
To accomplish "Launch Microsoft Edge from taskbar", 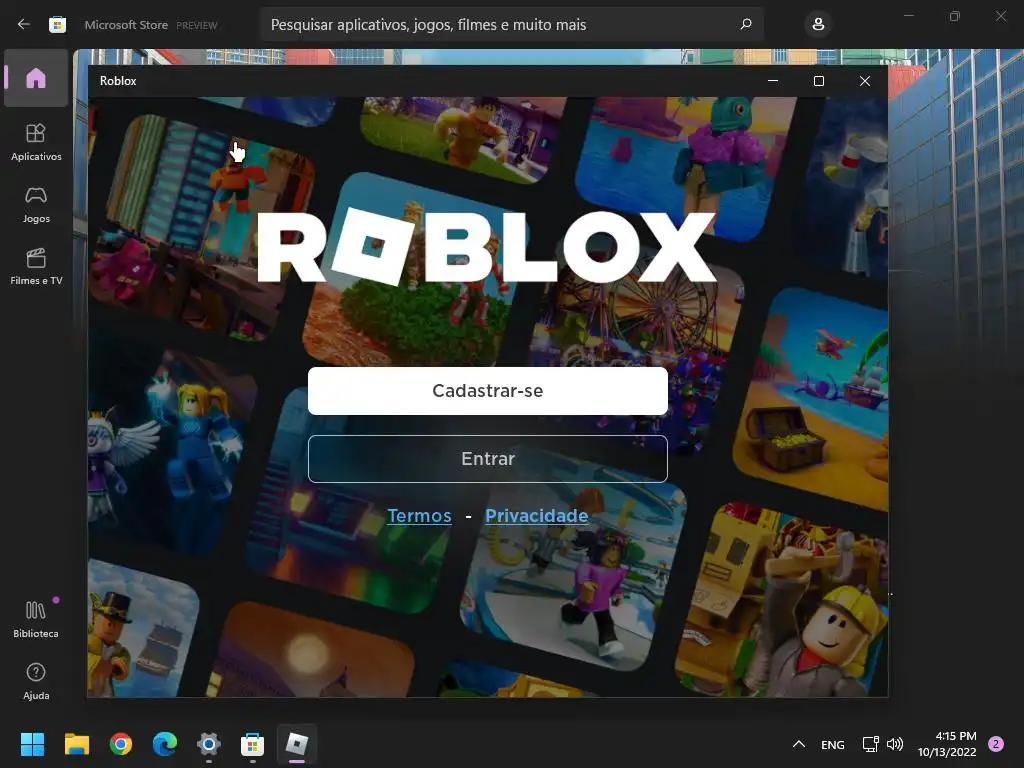I will [x=165, y=744].
